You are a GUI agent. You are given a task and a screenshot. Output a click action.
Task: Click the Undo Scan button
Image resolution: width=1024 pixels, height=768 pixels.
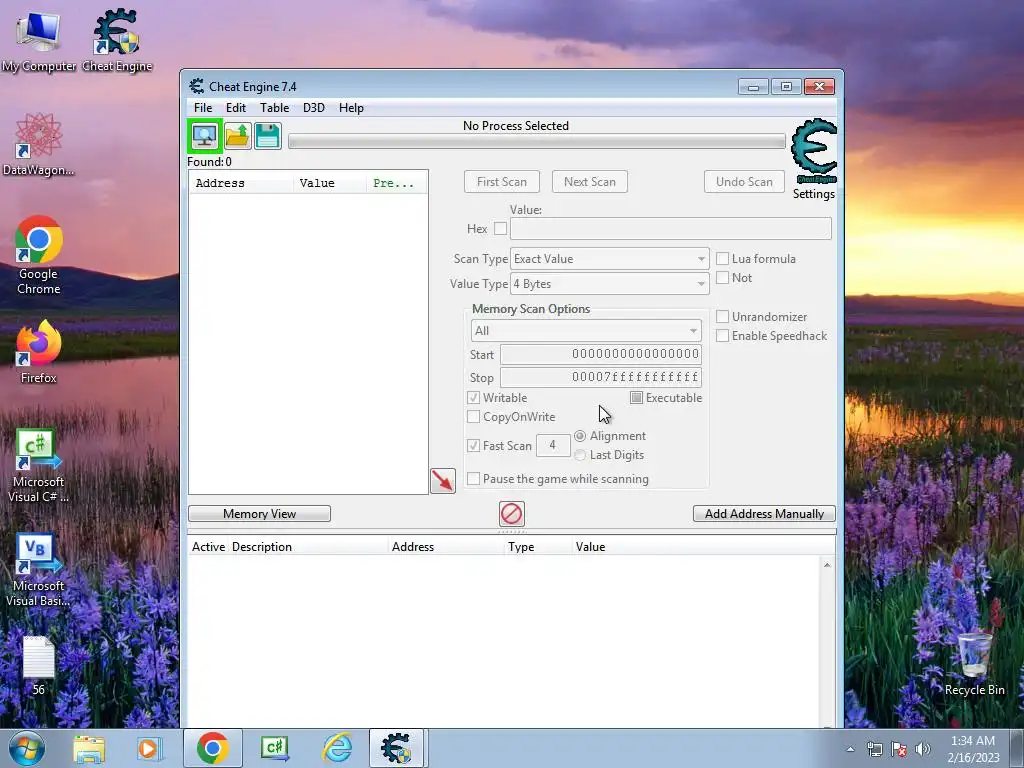(744, 182)
